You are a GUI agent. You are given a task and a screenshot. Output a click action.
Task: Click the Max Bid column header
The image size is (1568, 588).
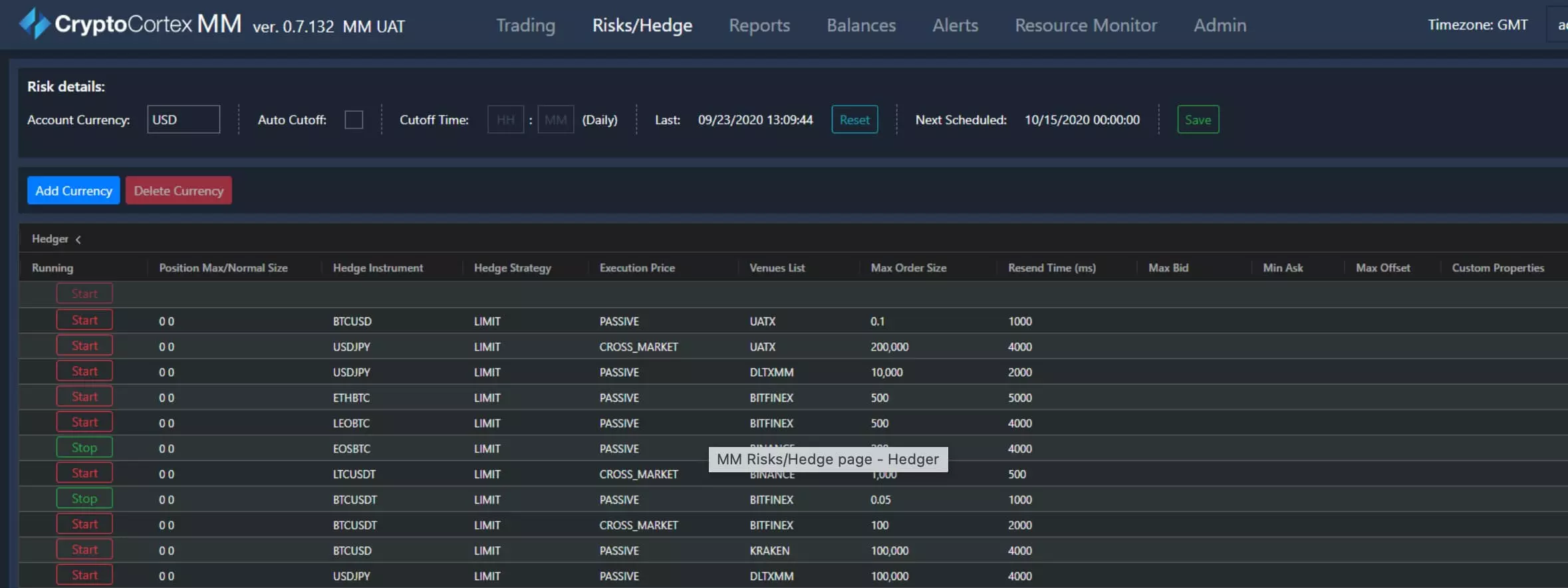coord(1168,268)
